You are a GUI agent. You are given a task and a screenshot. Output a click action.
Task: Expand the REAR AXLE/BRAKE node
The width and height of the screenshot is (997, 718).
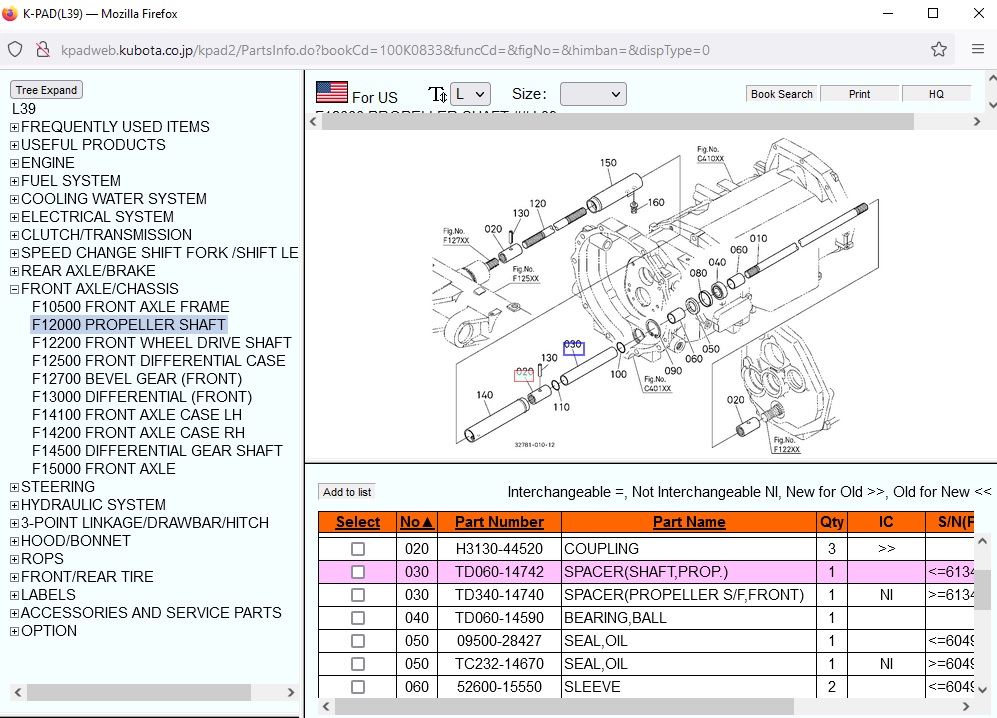click(x=15, y=272)
